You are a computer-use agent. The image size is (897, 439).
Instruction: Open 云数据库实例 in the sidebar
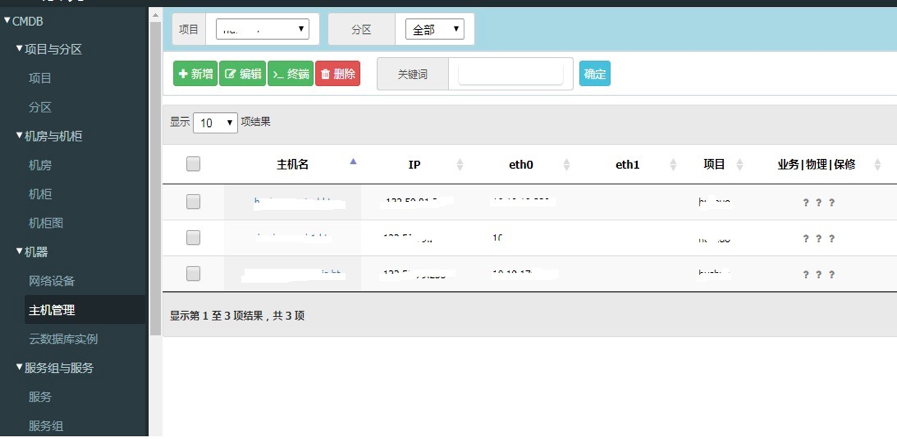pos(63,339)
